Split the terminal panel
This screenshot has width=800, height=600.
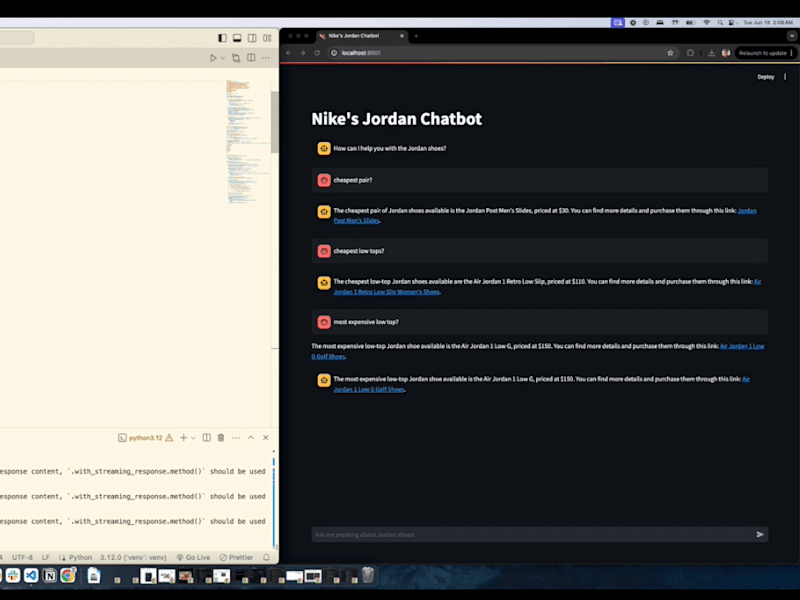[207, 438]
